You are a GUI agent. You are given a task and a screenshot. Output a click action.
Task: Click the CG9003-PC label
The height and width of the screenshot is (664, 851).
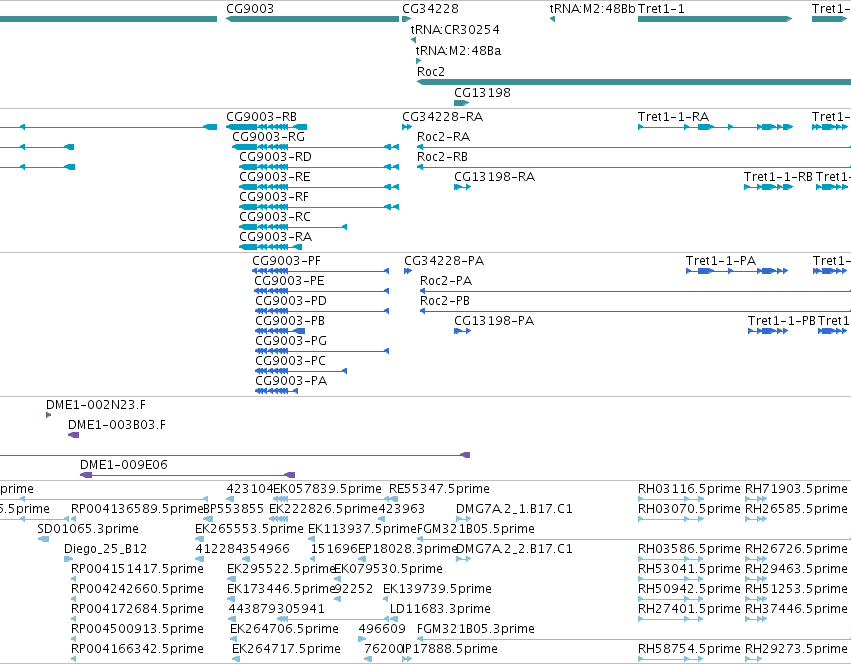[x=291, y=361]
